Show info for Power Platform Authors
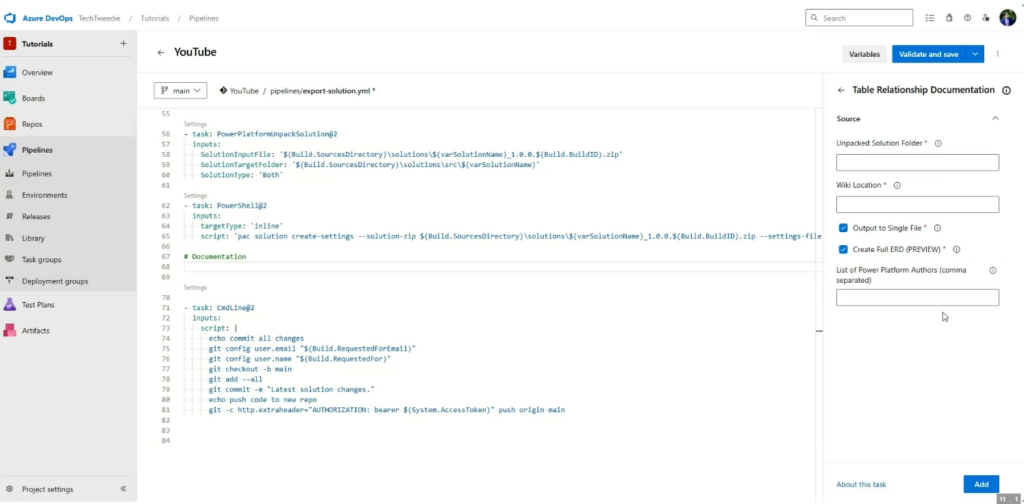This screenshot has width=1024, height=504. [x=993, y=270]
